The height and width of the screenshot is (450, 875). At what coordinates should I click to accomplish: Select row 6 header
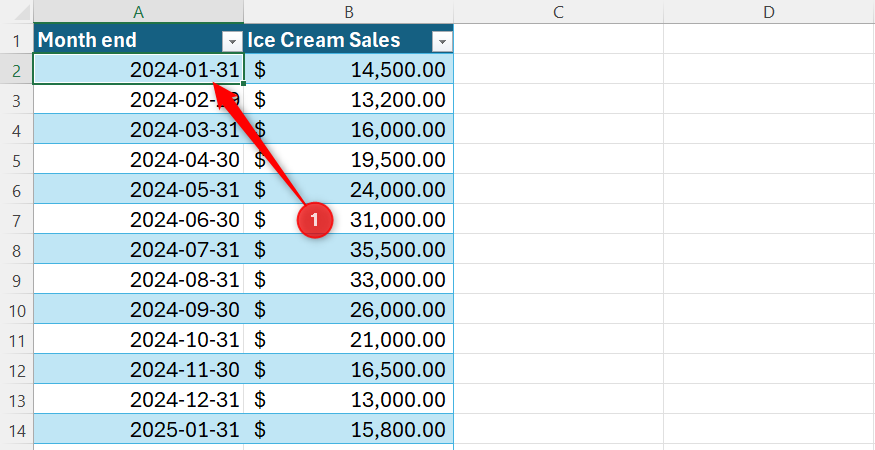coord(17,190)
